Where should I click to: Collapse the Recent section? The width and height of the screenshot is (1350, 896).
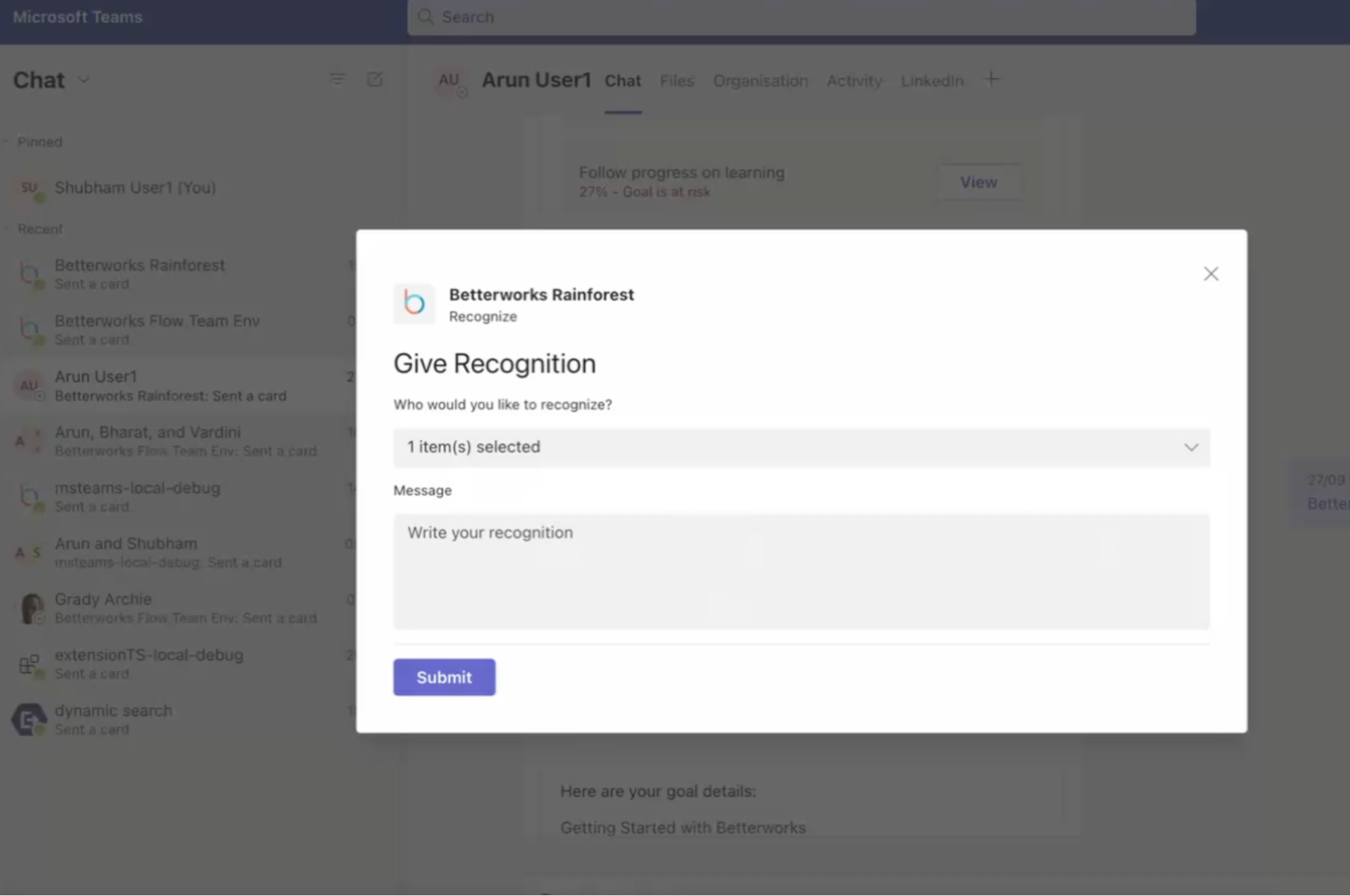pyautogui.click(x=6, y=229)
